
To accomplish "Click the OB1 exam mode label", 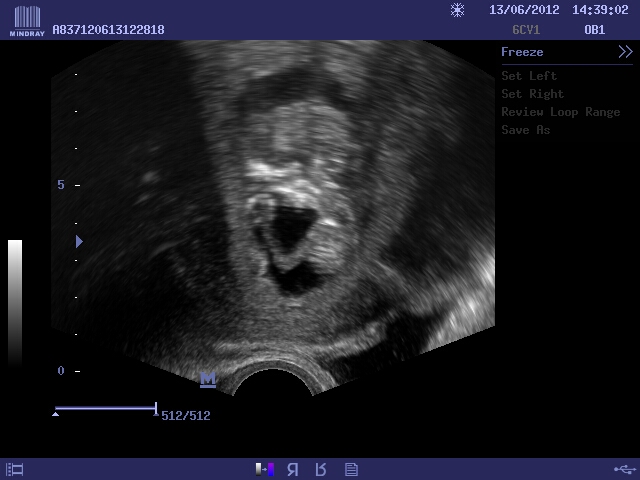I will [594, 30].
